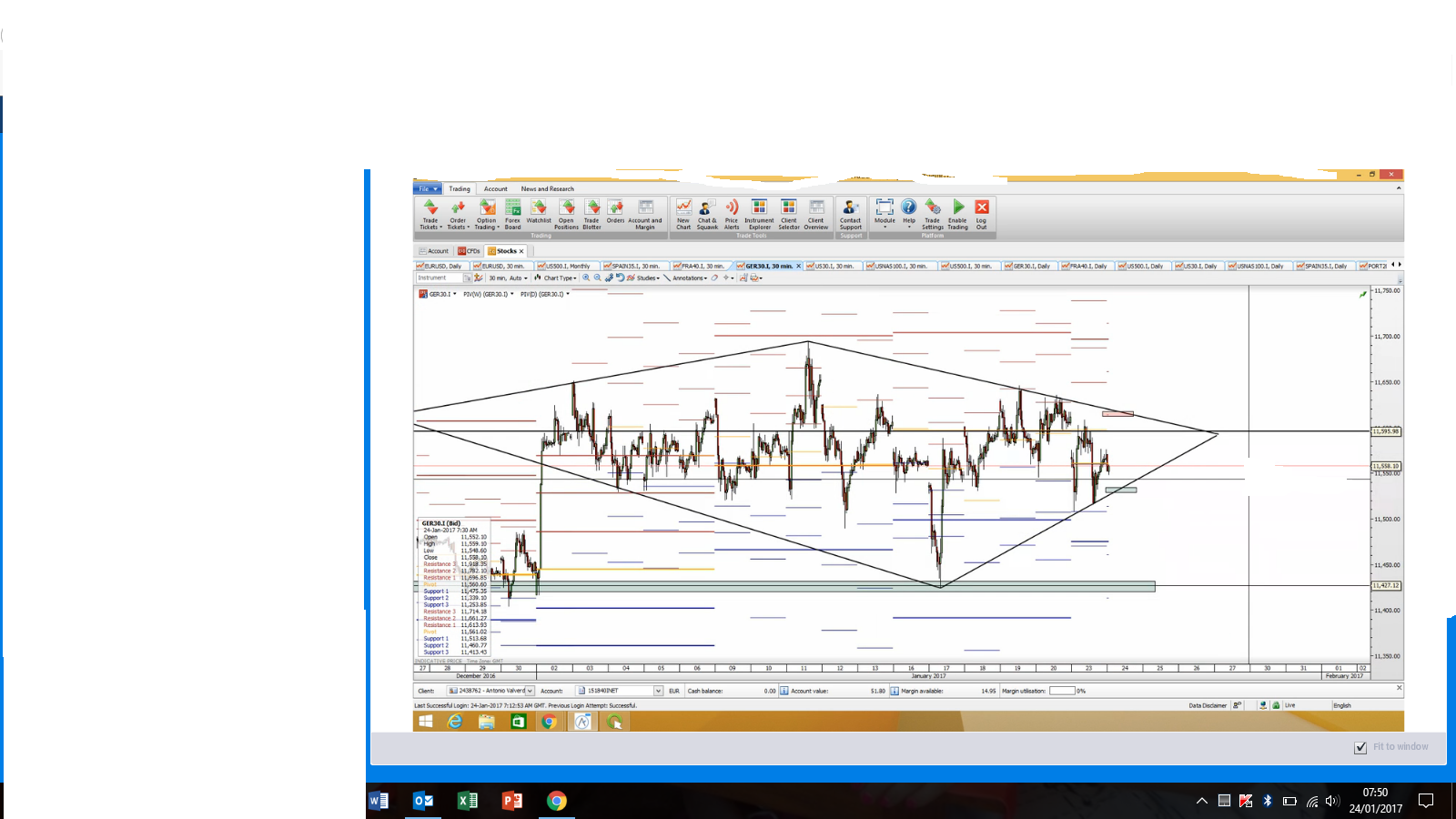The image size is (1456, 819).
Task: Open the Studies dropdown menu
Action: click(x=646, y=278)
